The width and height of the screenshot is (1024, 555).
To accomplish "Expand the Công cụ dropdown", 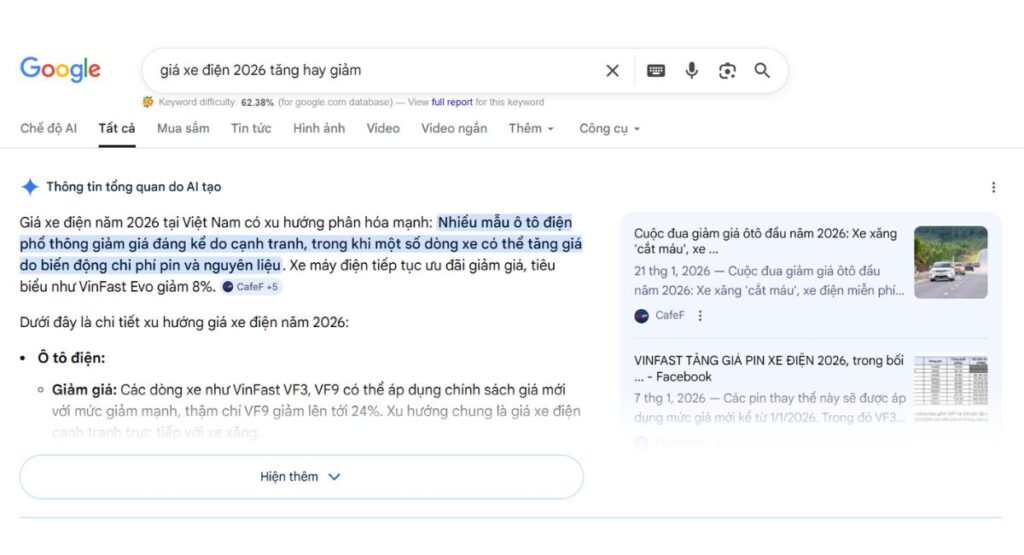I will (x=609, y=129).
